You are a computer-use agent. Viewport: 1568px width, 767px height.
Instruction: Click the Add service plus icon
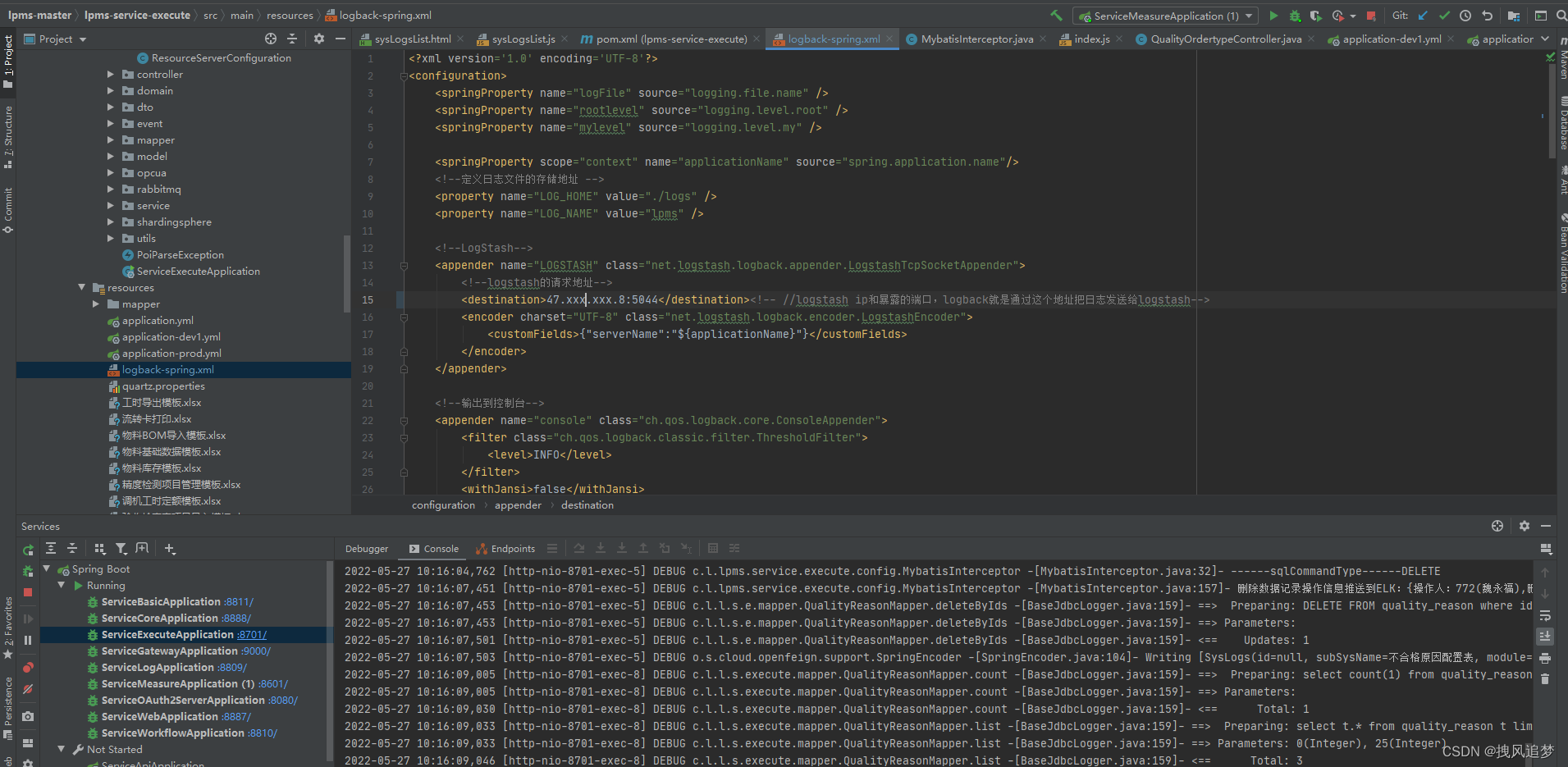coord(170,549)
